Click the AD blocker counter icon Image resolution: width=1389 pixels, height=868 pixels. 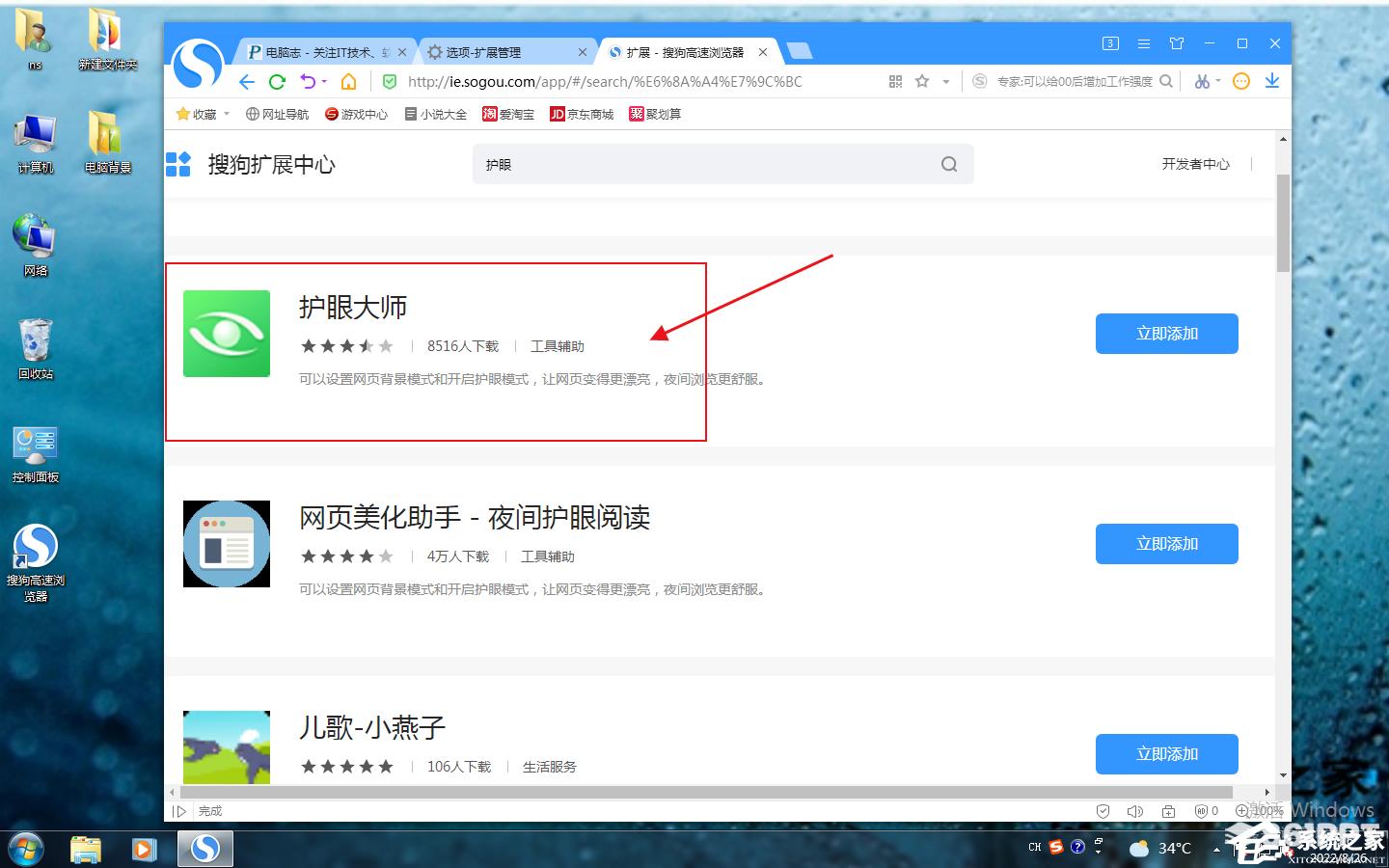[1207, 811]
